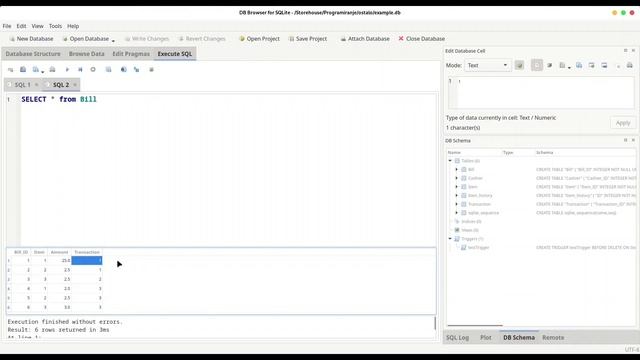Select the SQL 2 editor tab
640x360 pixels.
click(x=60, y=84)
